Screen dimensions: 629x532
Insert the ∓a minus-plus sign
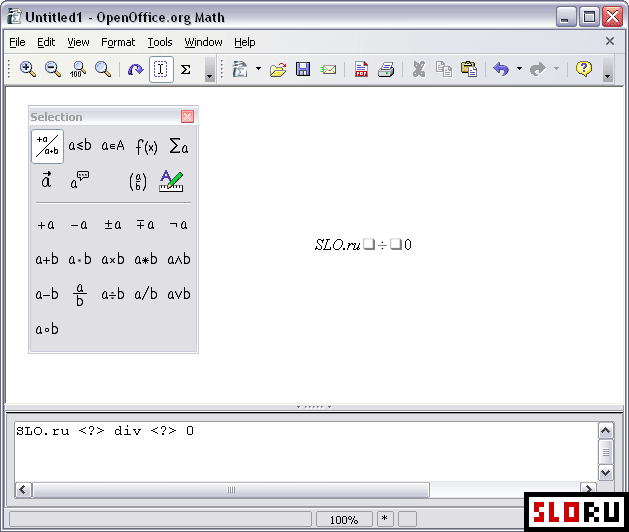pos(146,225)
